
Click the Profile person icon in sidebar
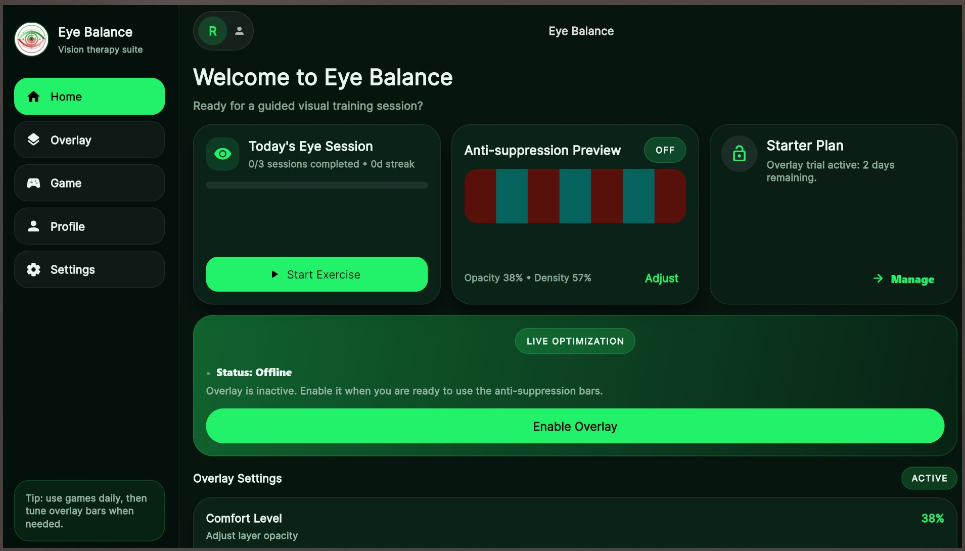point(34,226)
